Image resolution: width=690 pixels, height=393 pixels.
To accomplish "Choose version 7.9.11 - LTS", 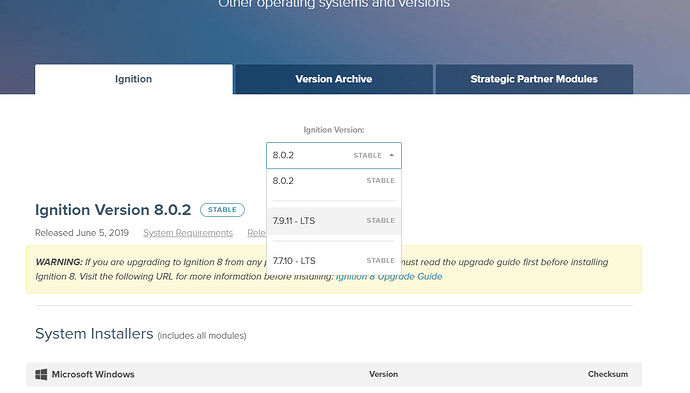I will pos(334,221).
